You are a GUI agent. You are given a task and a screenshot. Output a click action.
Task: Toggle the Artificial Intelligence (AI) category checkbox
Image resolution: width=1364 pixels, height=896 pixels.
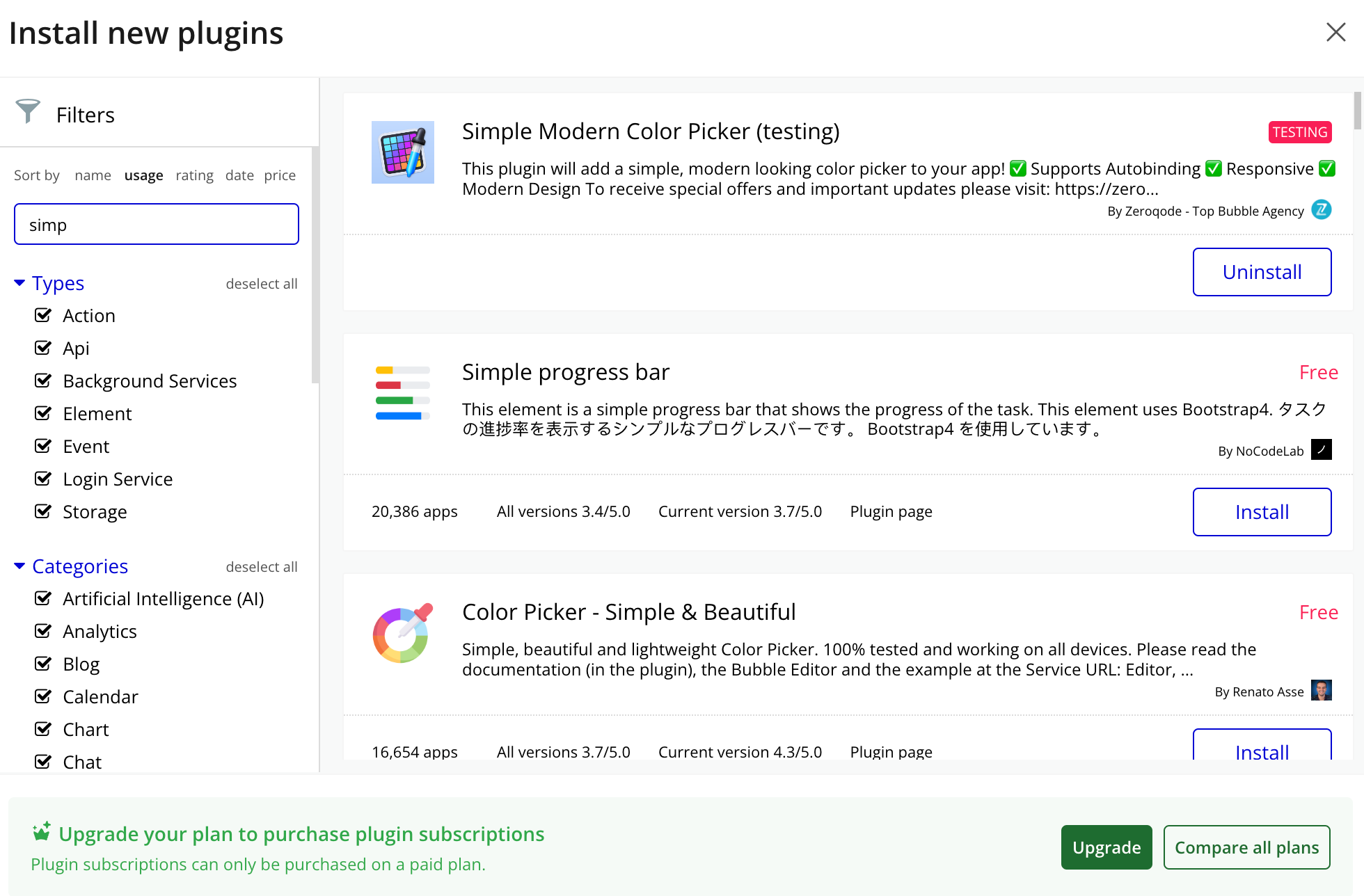(43, 598)
